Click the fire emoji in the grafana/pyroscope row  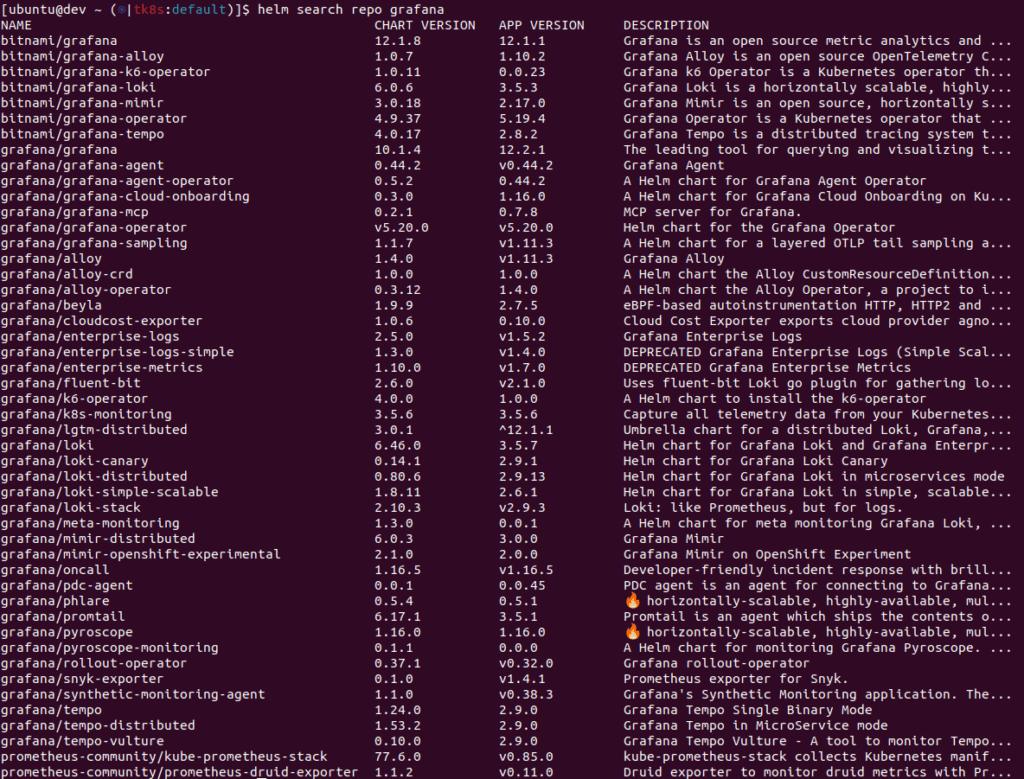click(x=631, y=632)
